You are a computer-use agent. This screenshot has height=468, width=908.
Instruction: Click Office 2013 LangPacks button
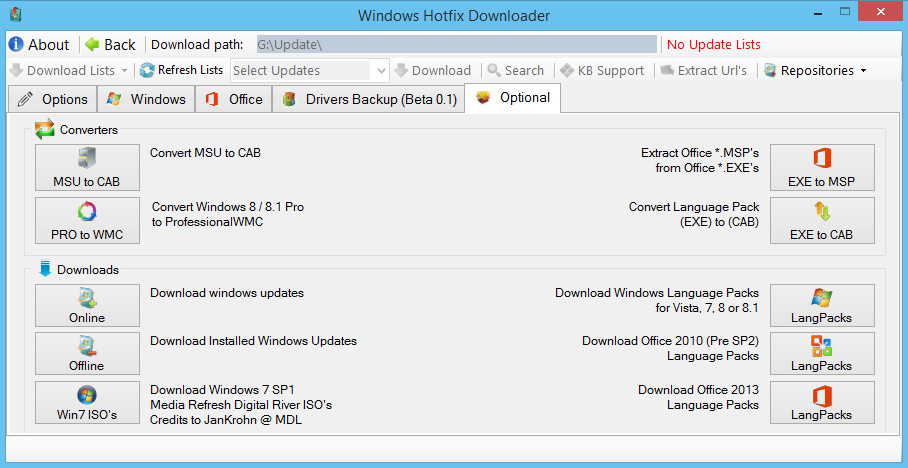[822, 403]
